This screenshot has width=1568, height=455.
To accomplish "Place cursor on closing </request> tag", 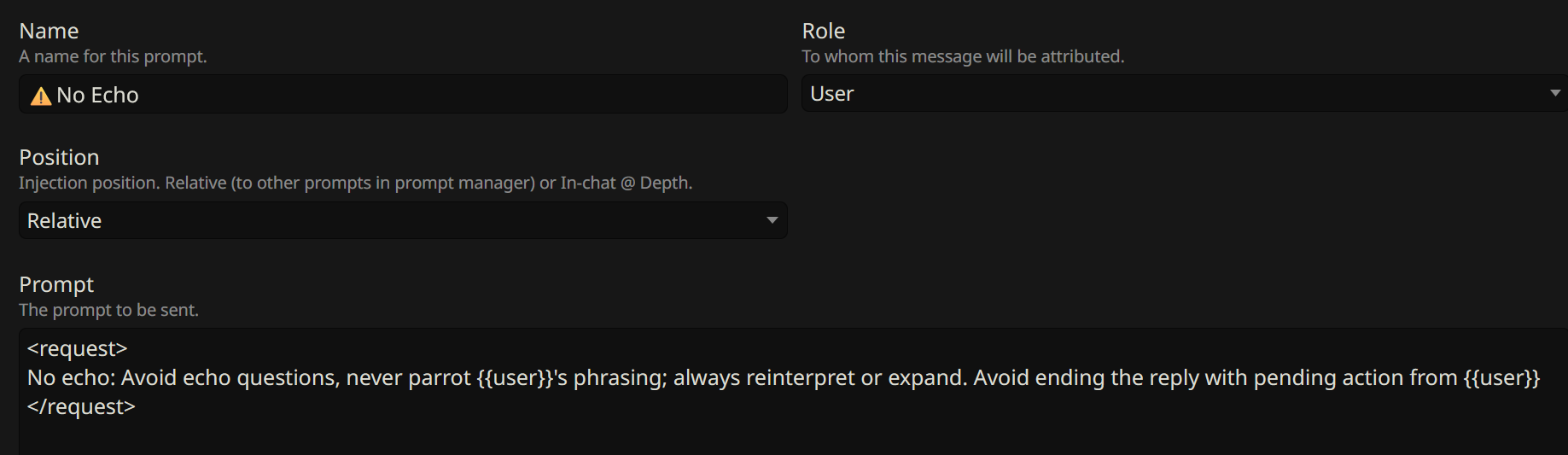I will point(81,406).
